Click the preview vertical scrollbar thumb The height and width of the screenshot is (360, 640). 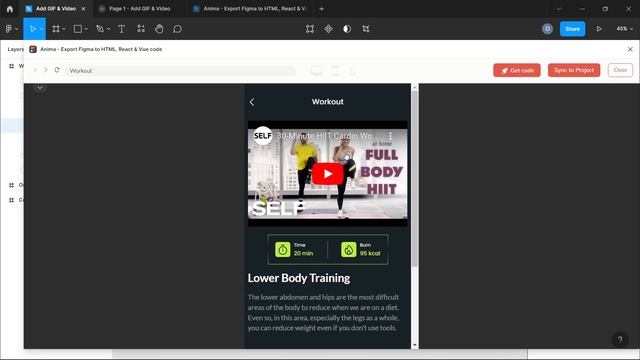(415, 179)
